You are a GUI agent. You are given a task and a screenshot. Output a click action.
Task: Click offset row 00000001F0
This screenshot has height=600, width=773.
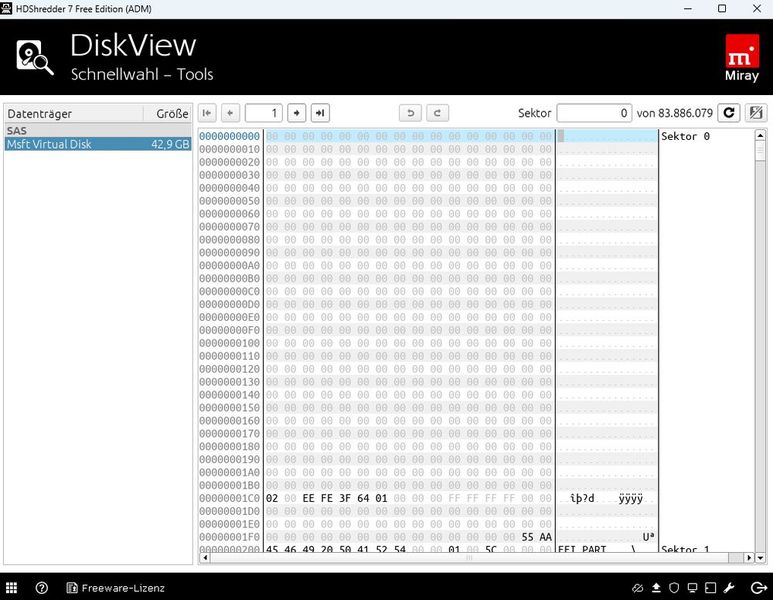click(x=229, y=537)
